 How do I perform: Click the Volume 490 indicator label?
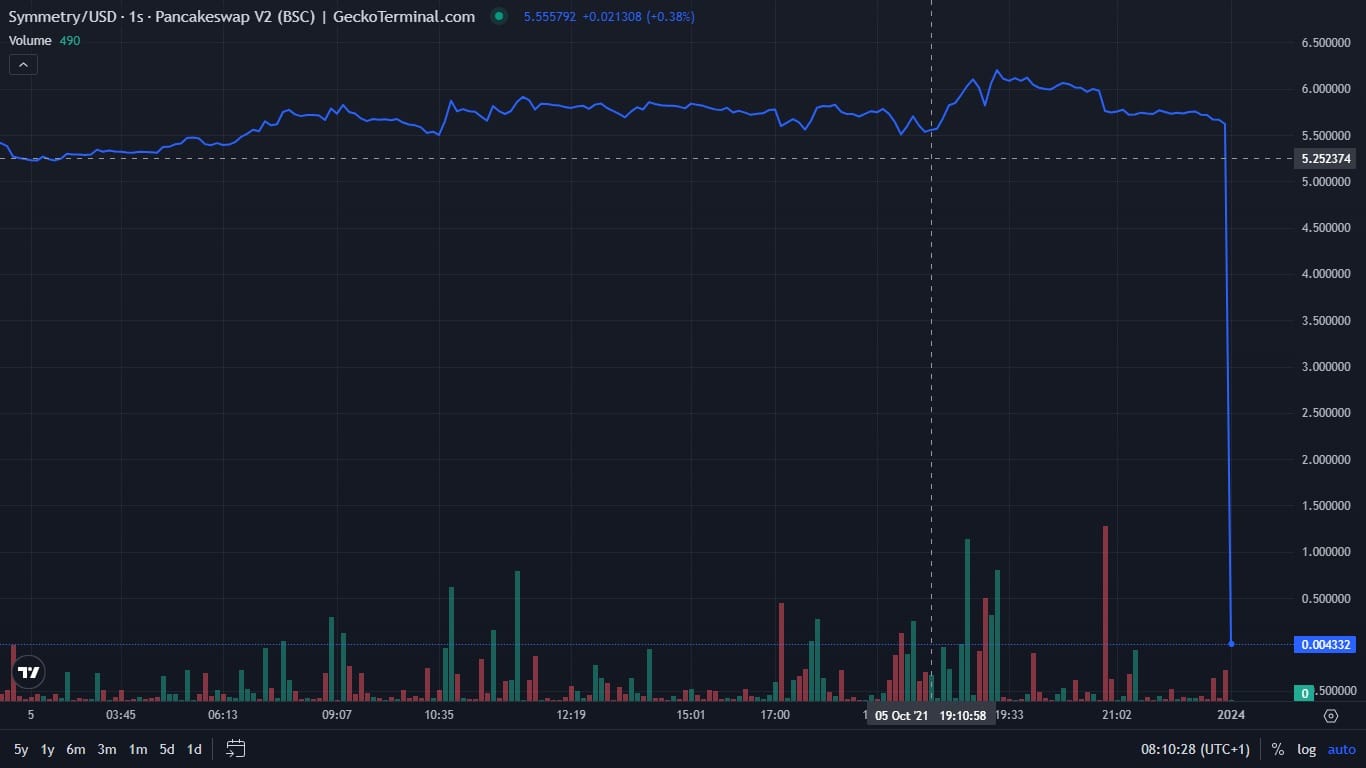coord(44,40)
